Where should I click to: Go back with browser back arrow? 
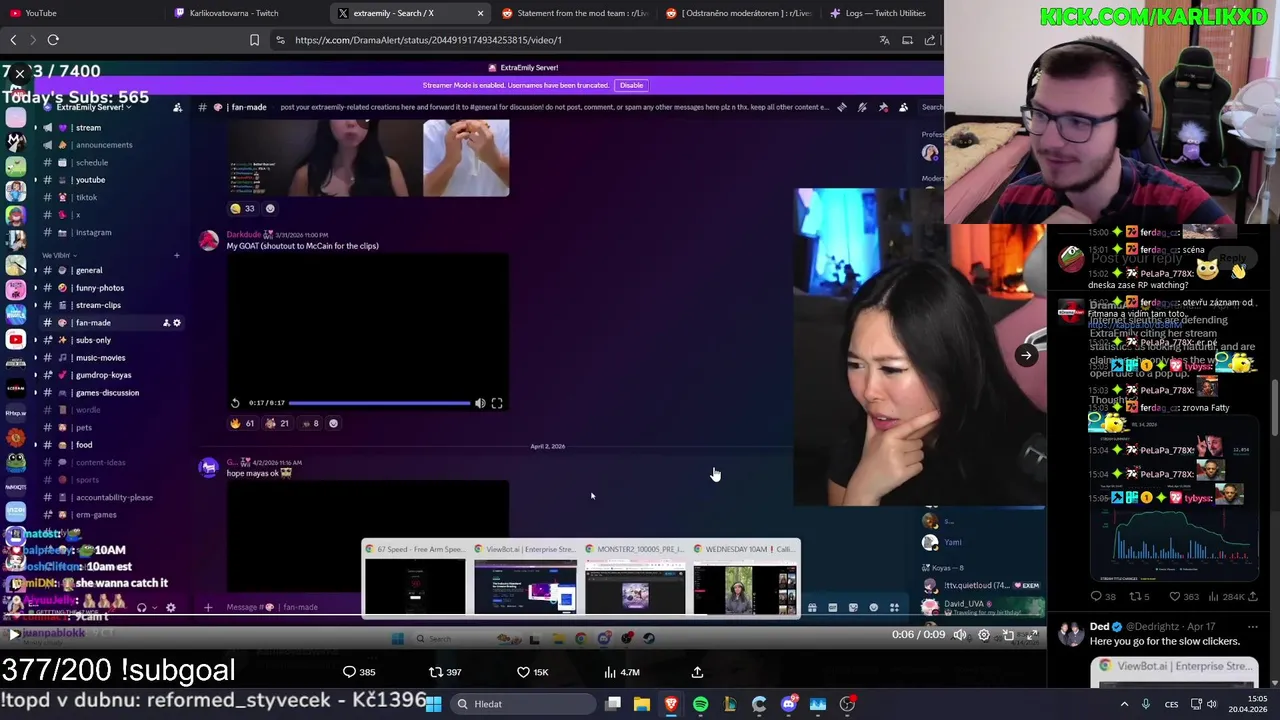[13, 40]
